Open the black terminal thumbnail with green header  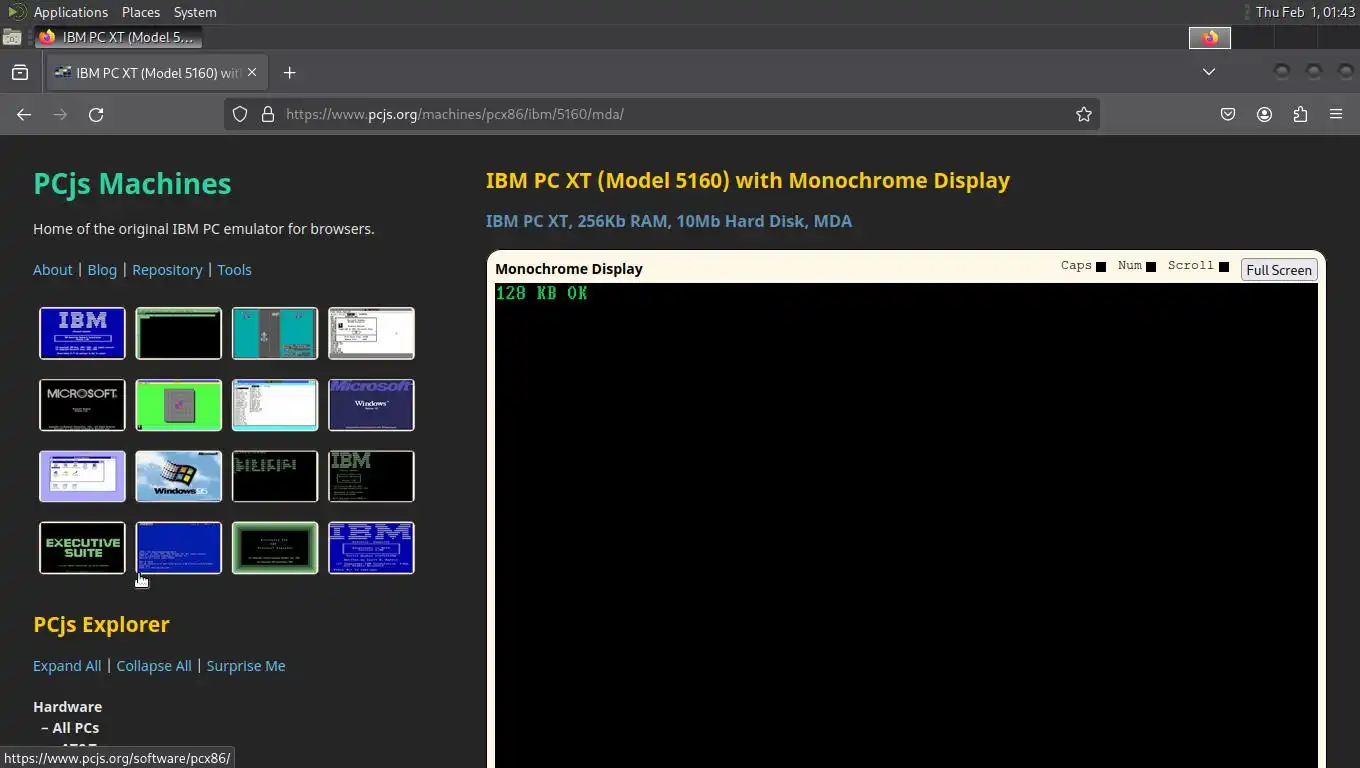(x=178, y=333)
